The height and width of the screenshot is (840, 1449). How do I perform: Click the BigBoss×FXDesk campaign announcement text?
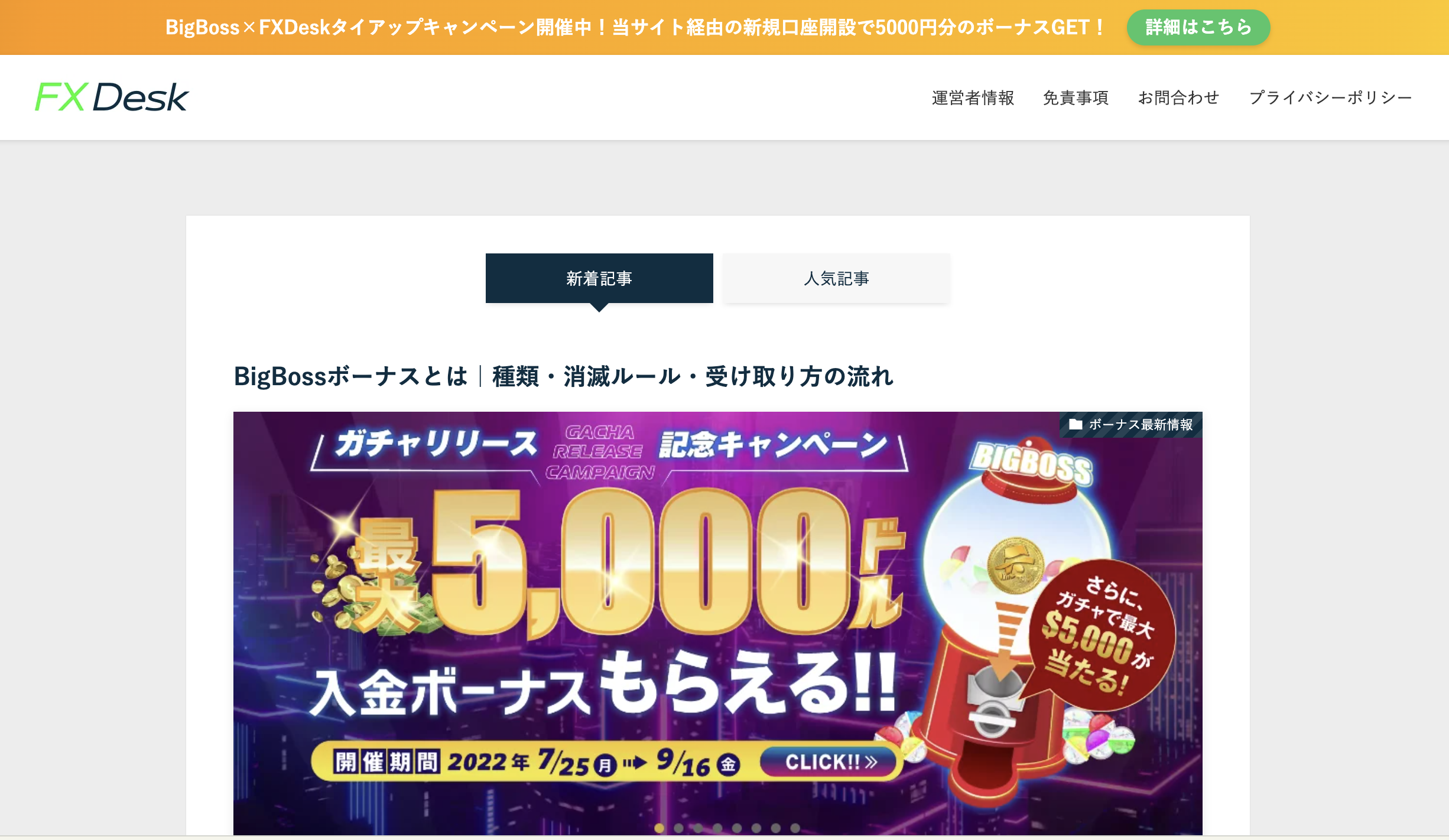635,27
